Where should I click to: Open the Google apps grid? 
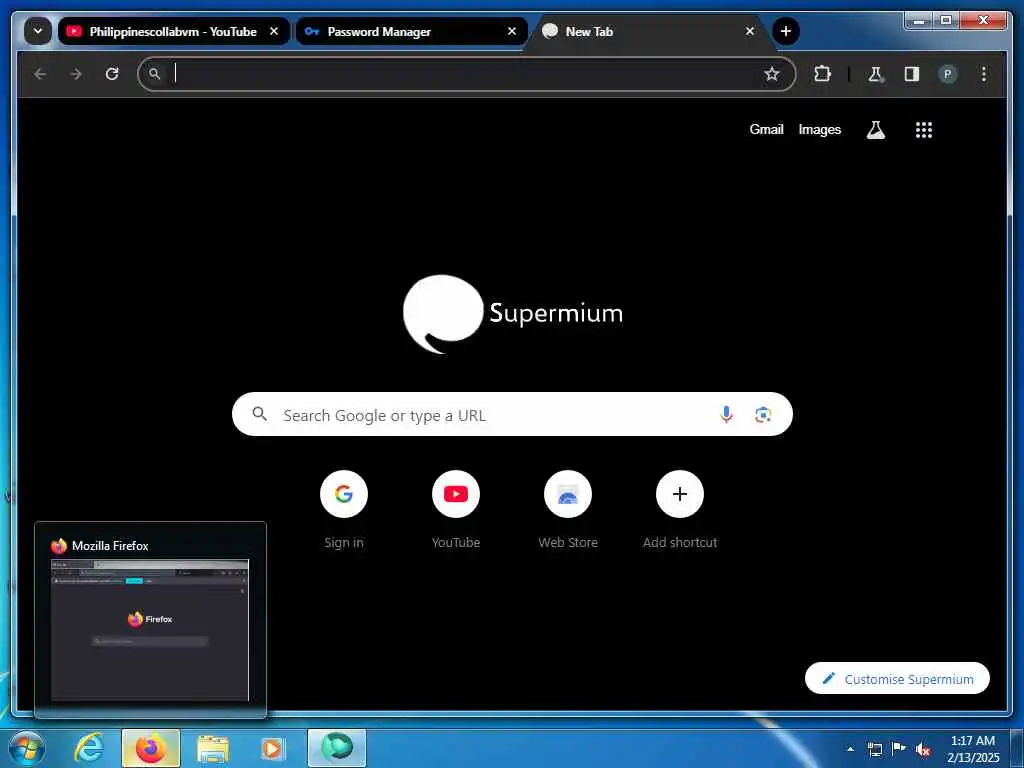tap(923, 130)
